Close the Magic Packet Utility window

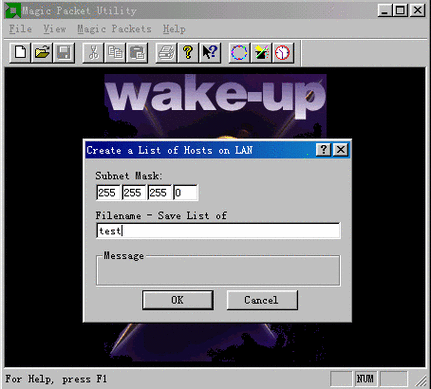point(417,10)
